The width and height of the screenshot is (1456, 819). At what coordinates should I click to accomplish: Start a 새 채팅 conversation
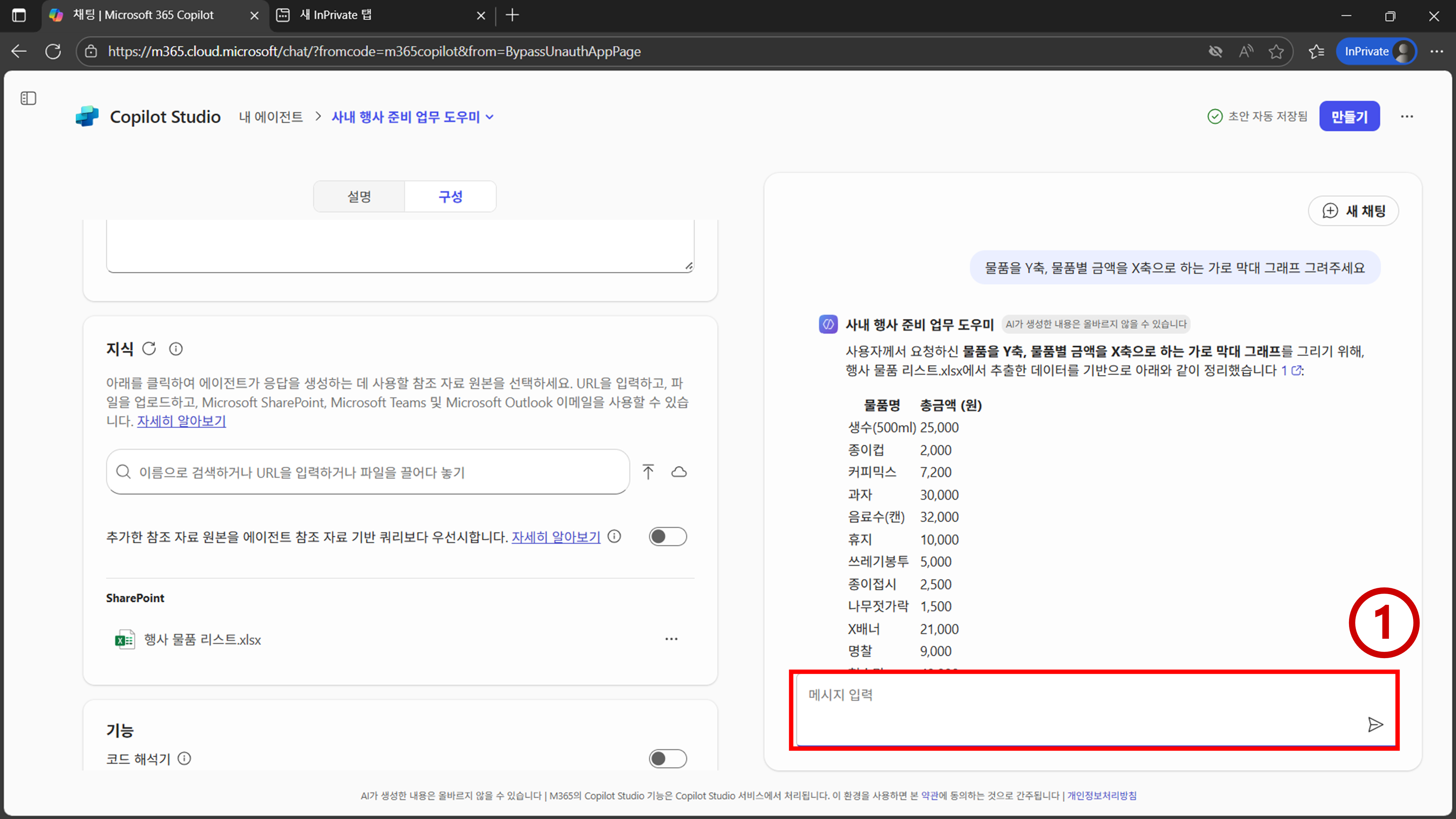click(x=1353, y=211)
